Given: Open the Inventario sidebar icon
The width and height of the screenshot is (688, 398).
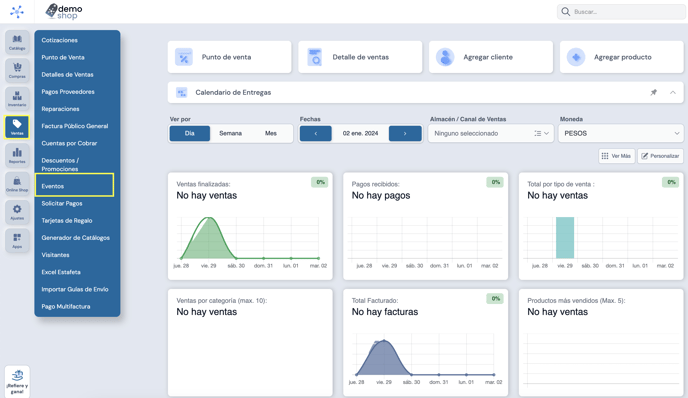Looking at the screenshot, I should [x=17, y=99].
